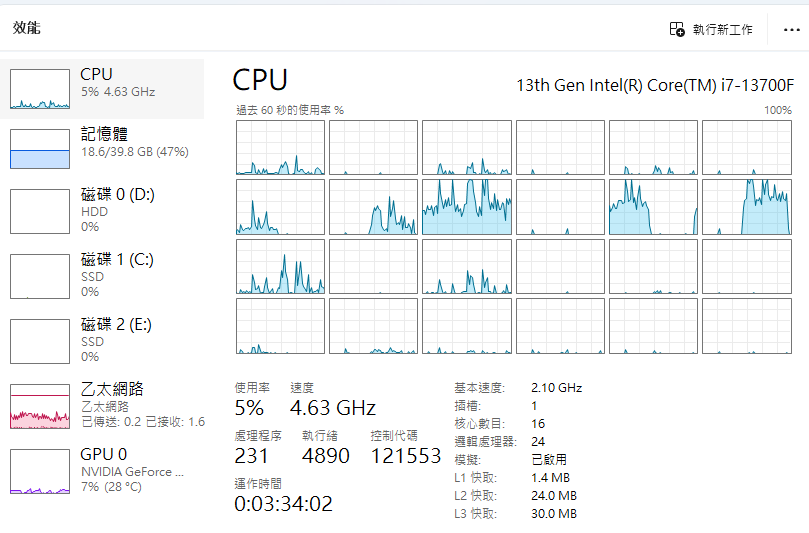Select the Disk 1 (C:) graph icon
Image resolution: width=809 pixels, height=533 pixels.
pyautogui.click(x=40, y=275)
